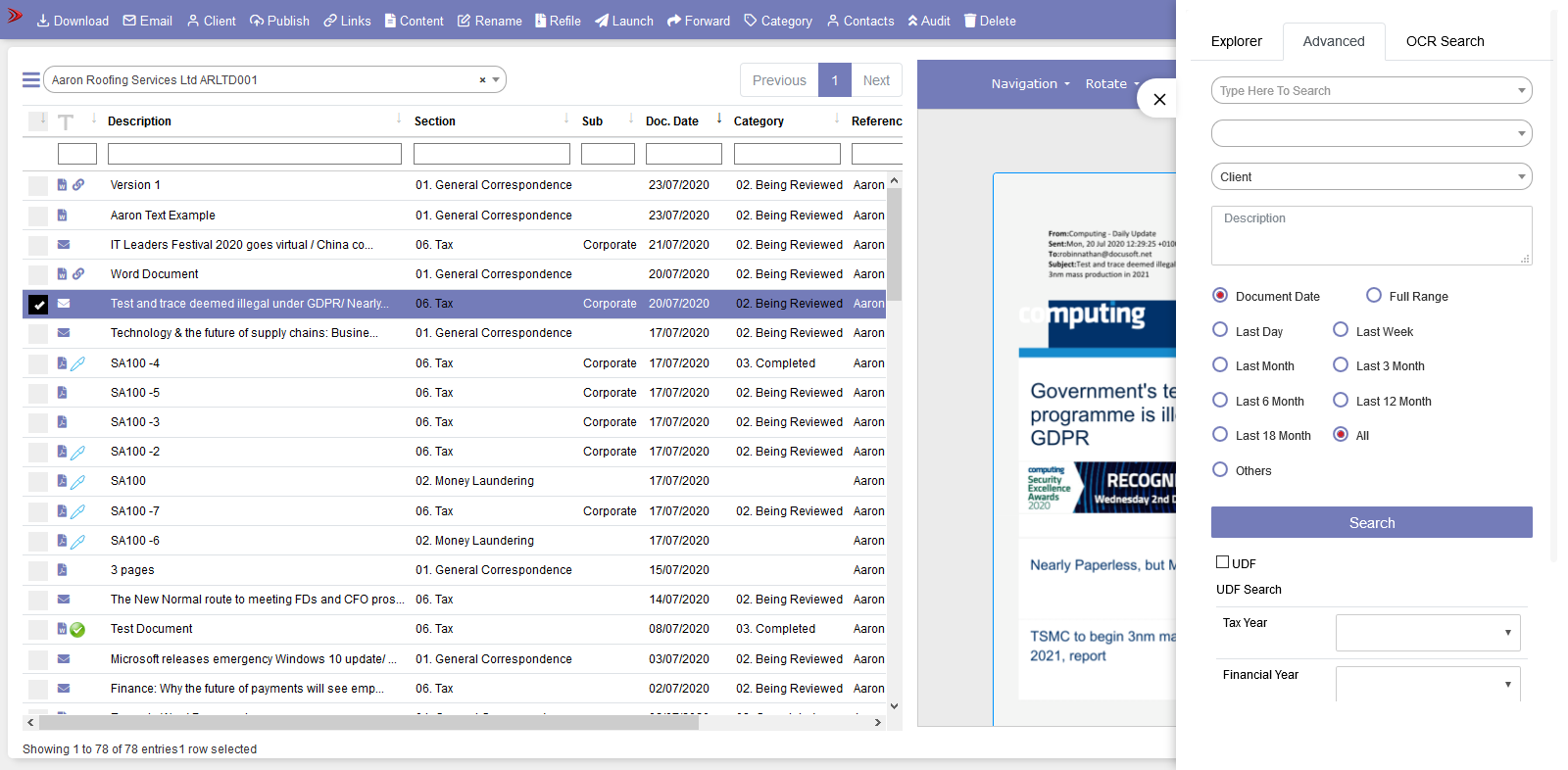Select the All date range radio

(x=1341, y=434)
